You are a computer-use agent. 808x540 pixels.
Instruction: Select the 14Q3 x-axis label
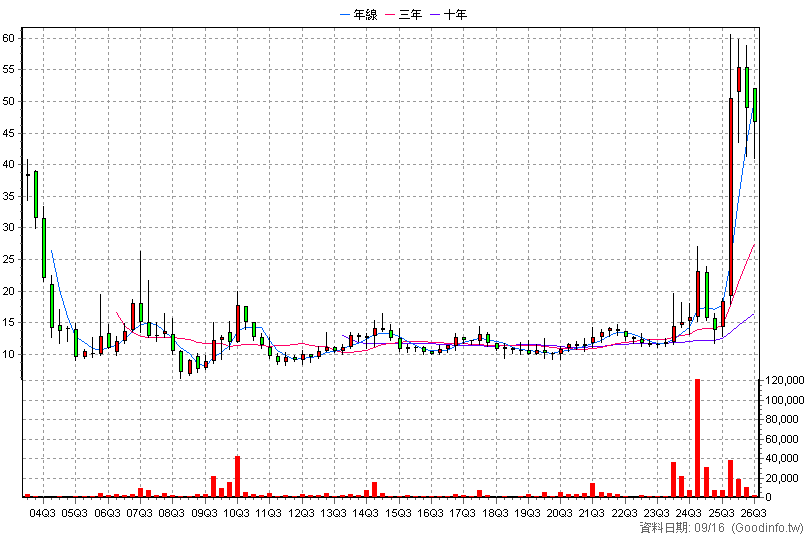(365, 513)
